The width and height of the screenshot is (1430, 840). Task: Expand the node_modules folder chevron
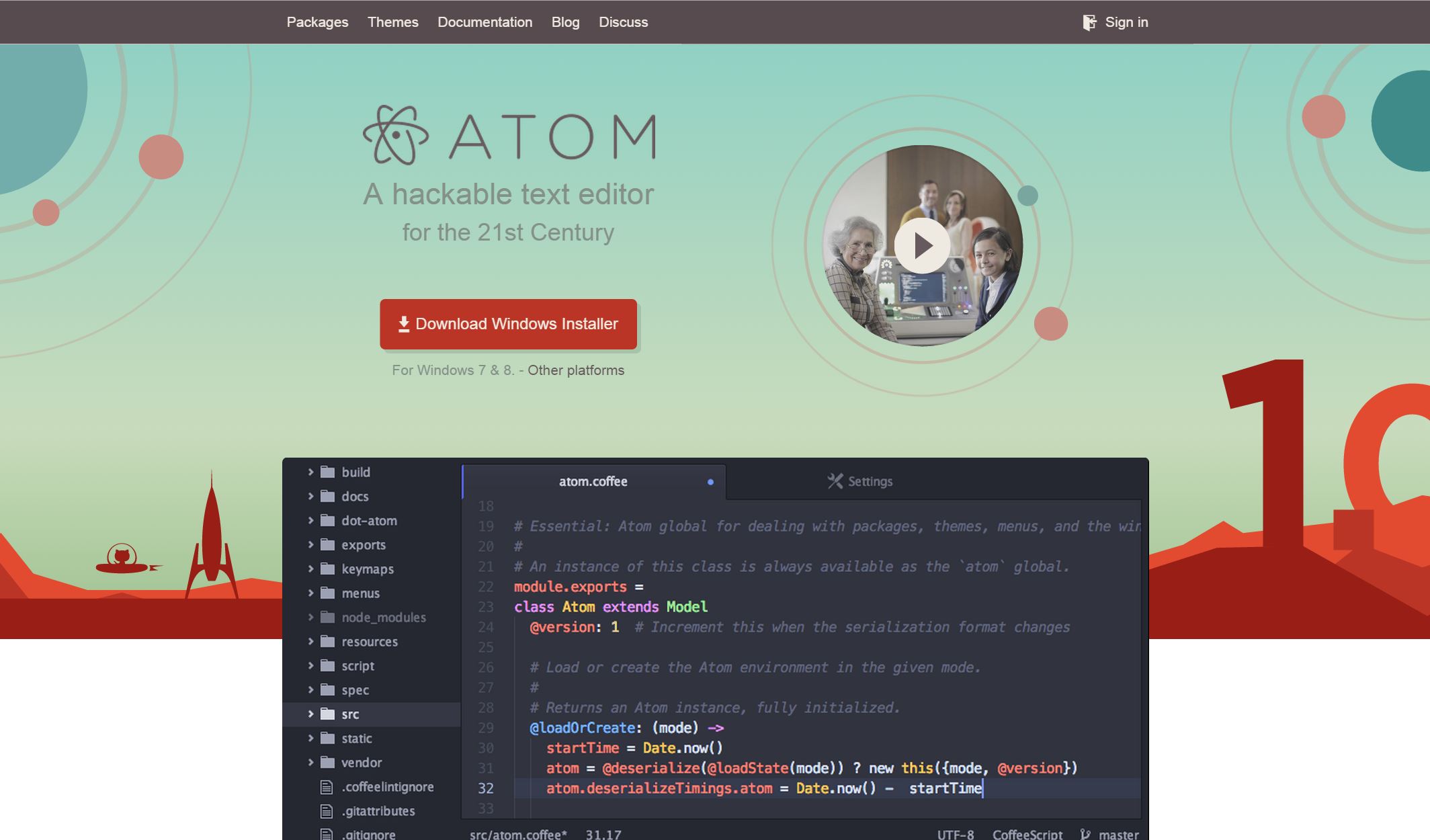310,617
